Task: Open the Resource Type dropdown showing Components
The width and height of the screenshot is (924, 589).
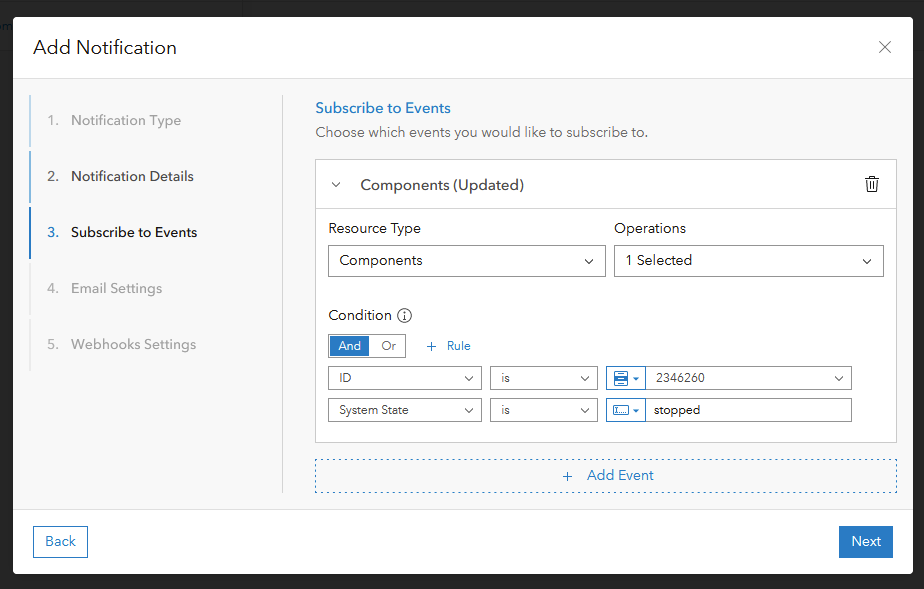Action: click(467, 261)
